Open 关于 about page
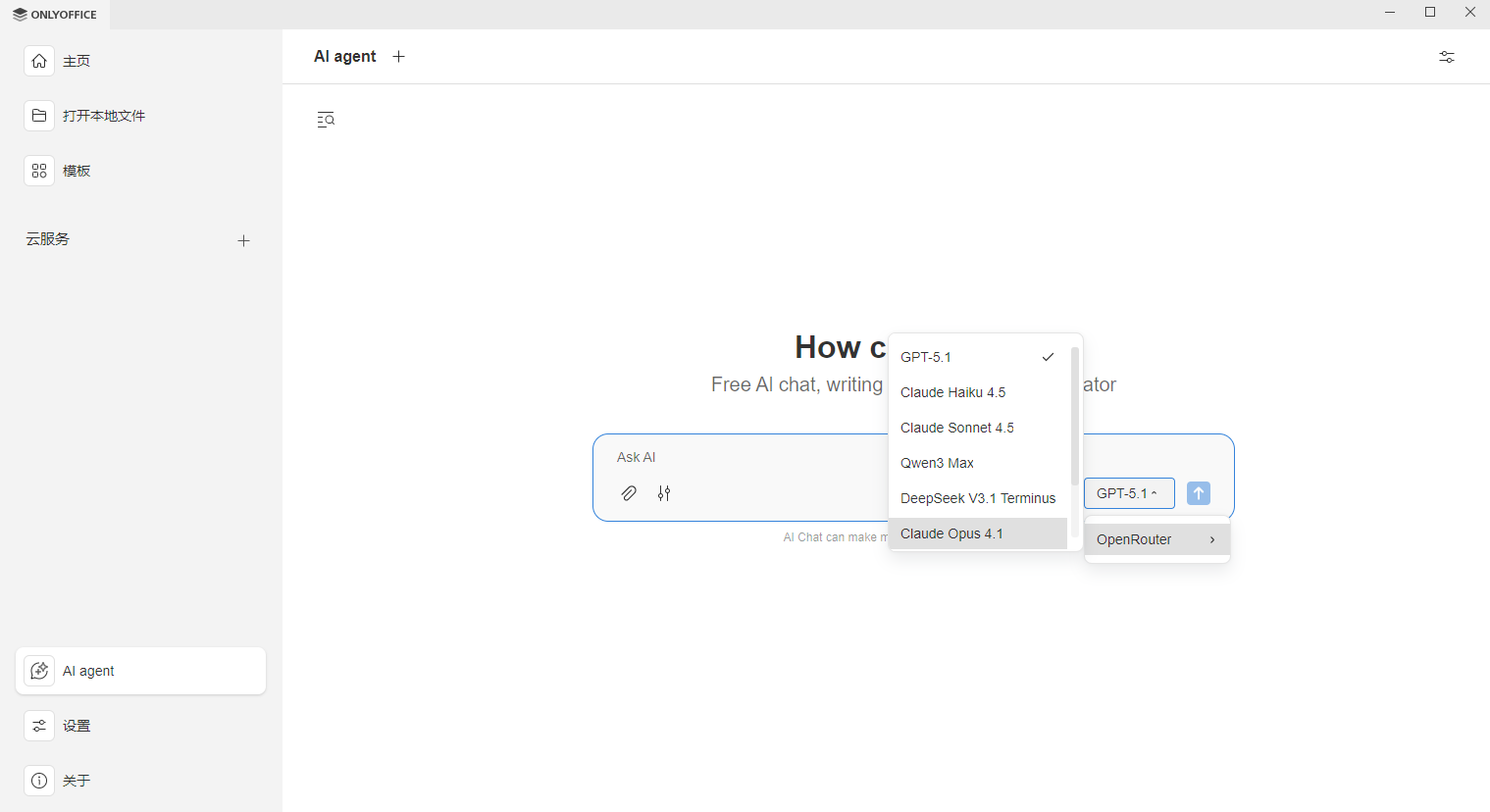 click(76, 781)
